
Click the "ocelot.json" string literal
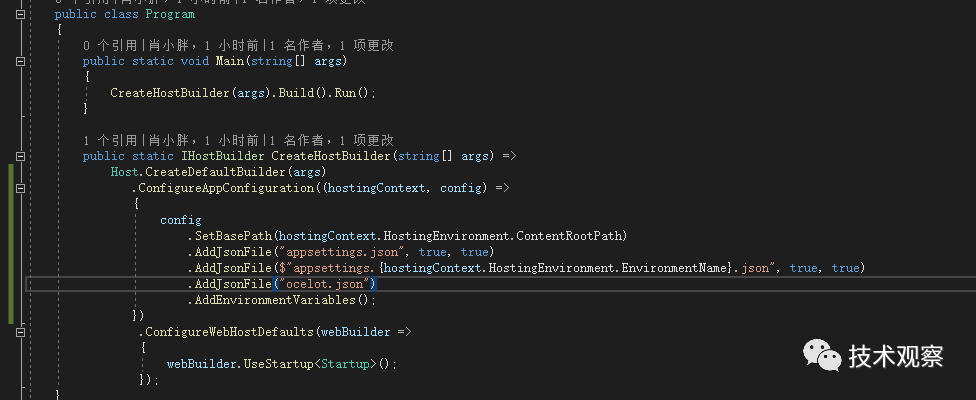[331, 284]
